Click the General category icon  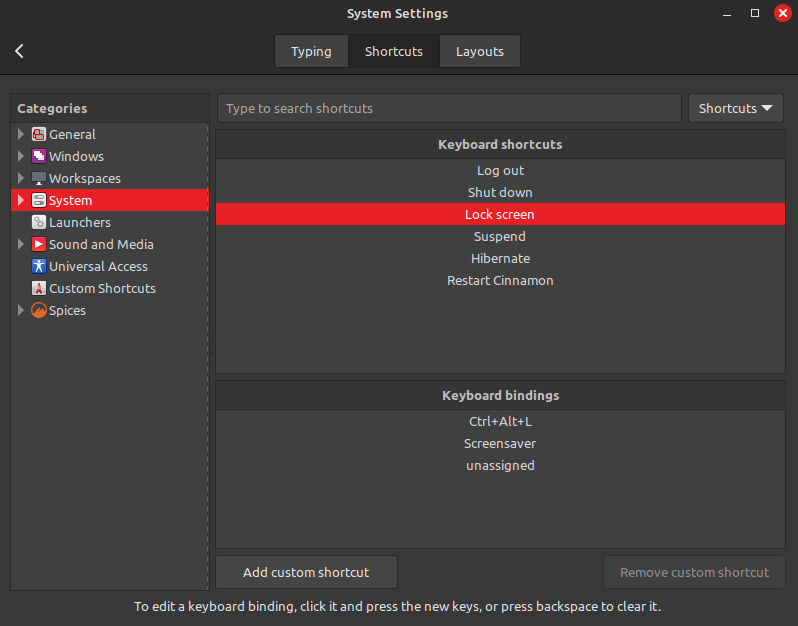[39, 134]
